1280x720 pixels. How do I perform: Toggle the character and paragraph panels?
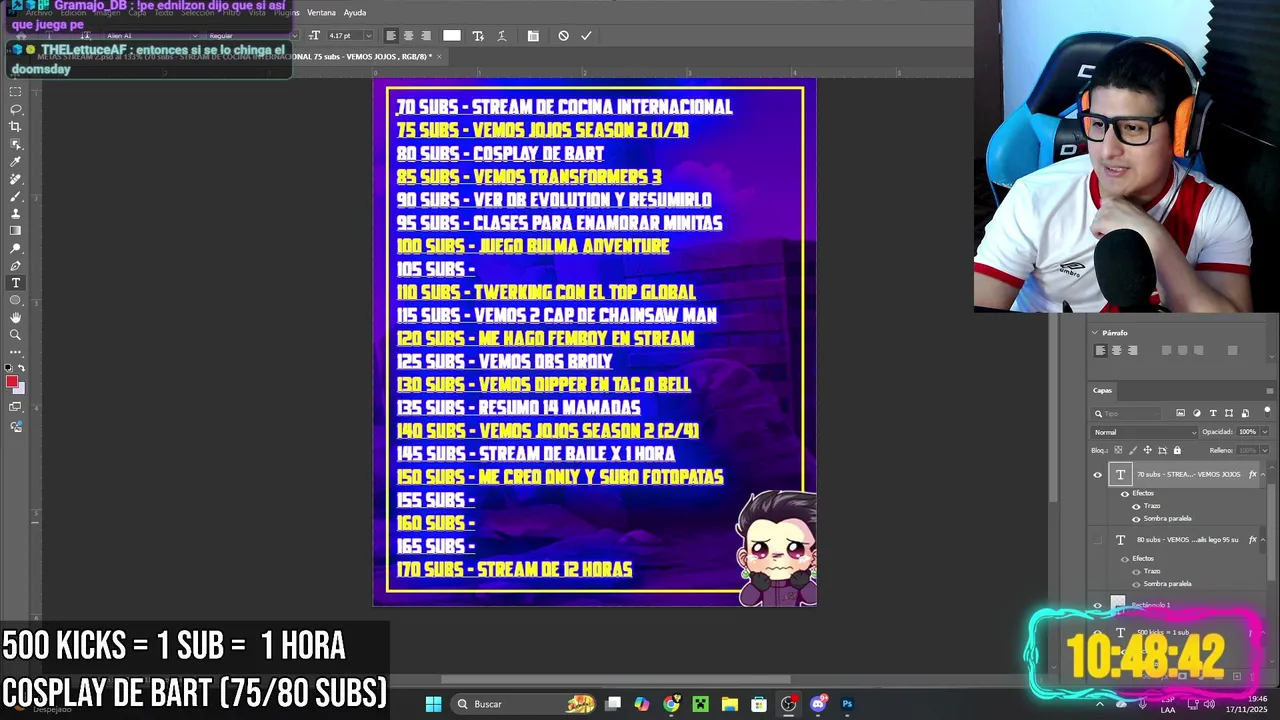coord(533,36)
